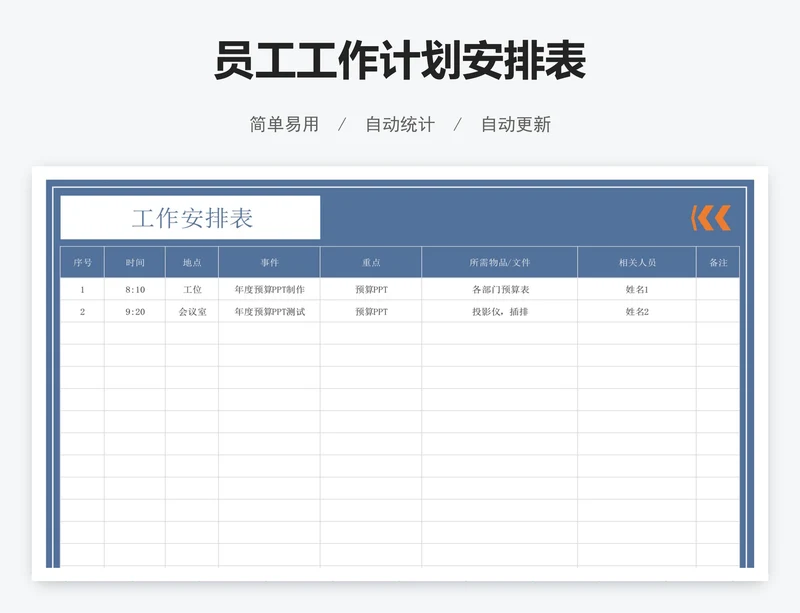Click the orange double-chevron arrow icon
This screenshot has height=613, width=800.
pyautogui.click(x=711, y=218)
